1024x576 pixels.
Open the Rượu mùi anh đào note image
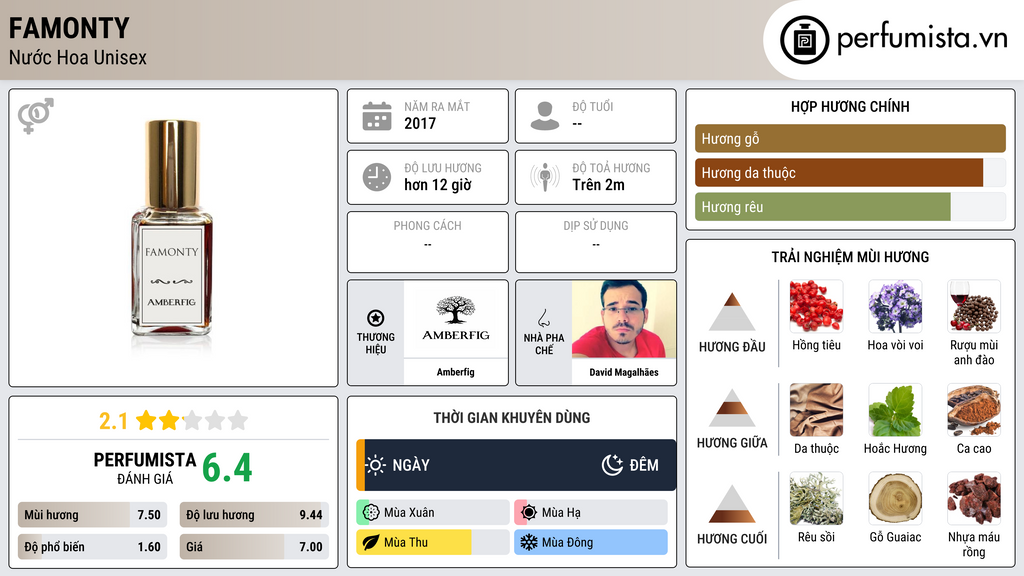tap(974, 306)
